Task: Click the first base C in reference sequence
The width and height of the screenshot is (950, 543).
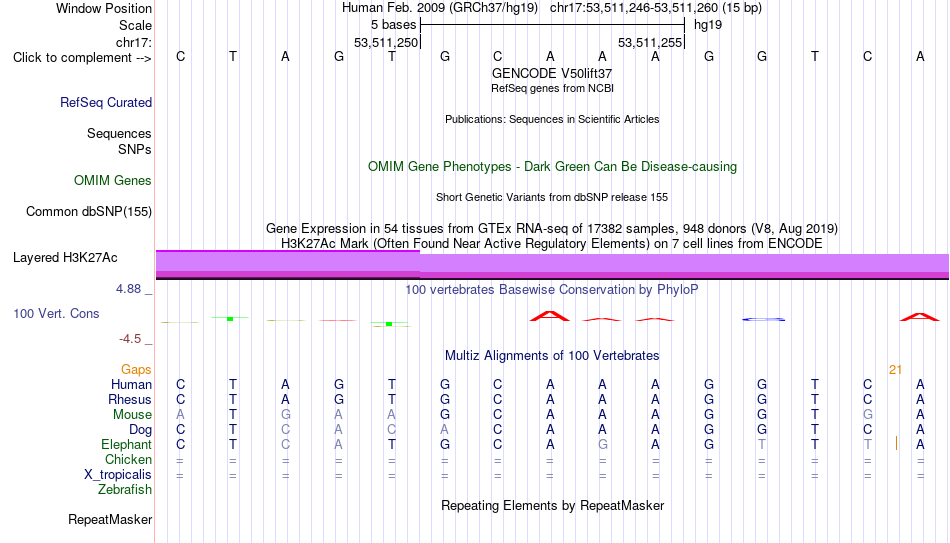Action: tap(181, 57)
